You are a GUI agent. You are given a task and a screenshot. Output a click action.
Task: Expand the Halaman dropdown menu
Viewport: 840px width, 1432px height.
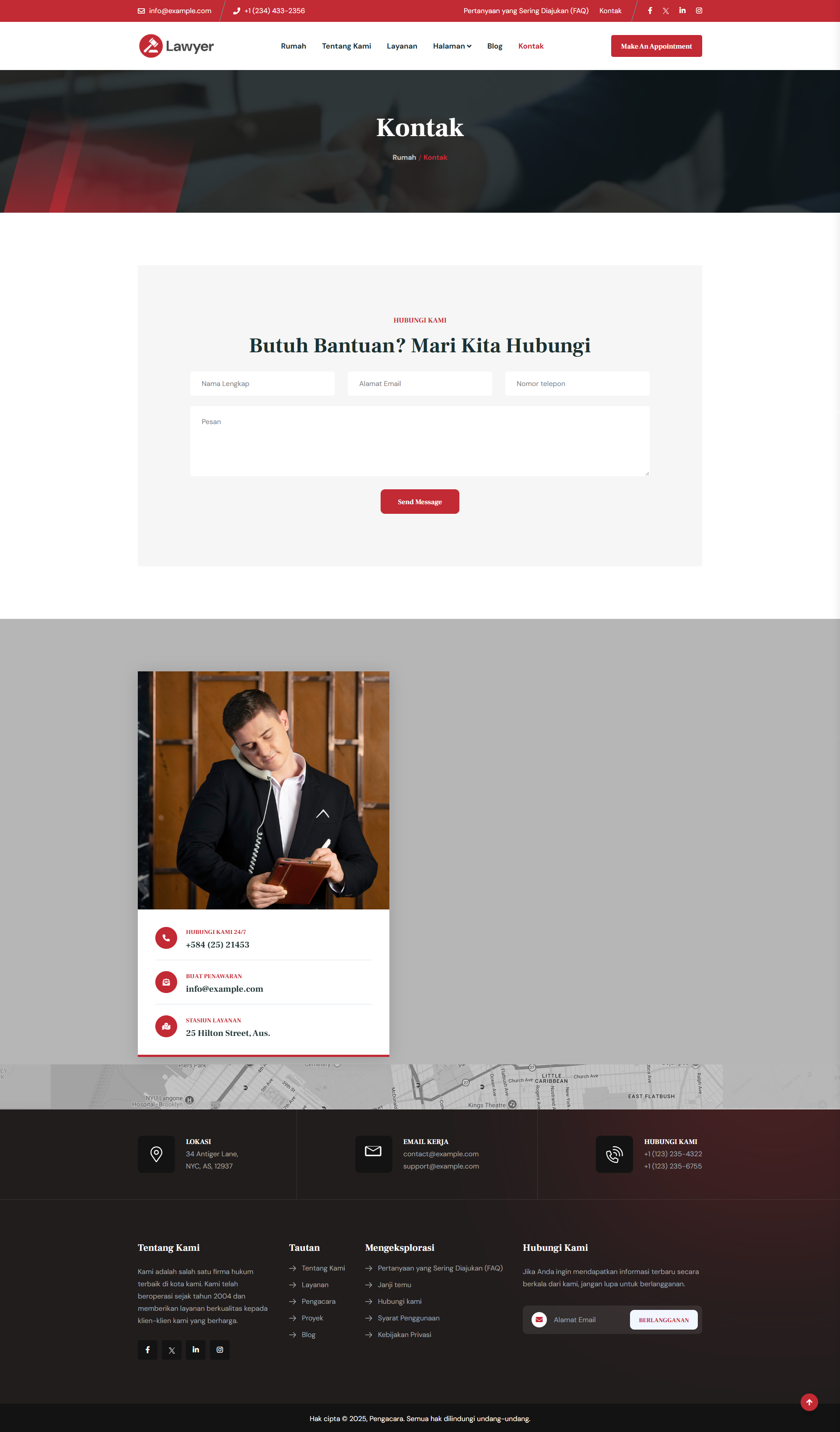coord(452,46)
